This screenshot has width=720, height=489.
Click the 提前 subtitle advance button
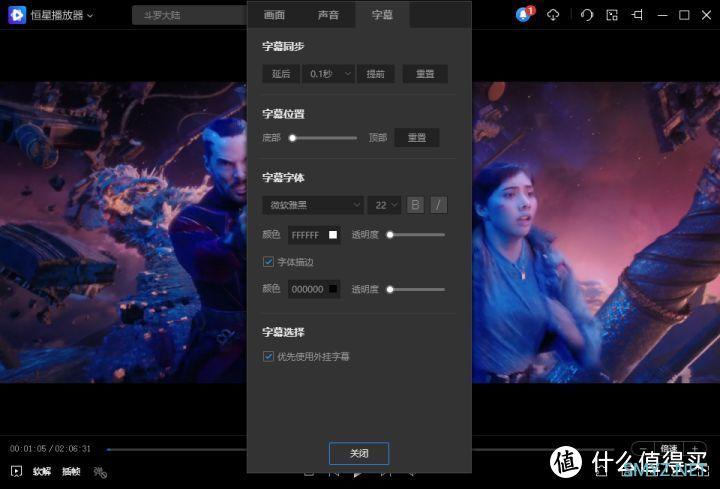[376, 74]
